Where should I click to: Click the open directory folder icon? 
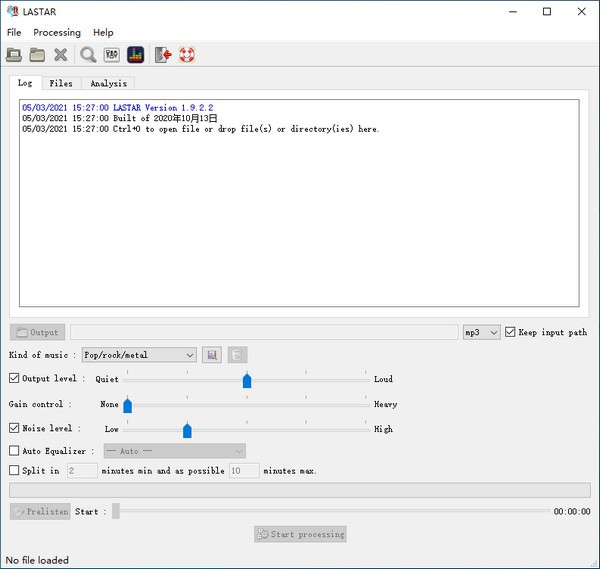coord(37,55)
